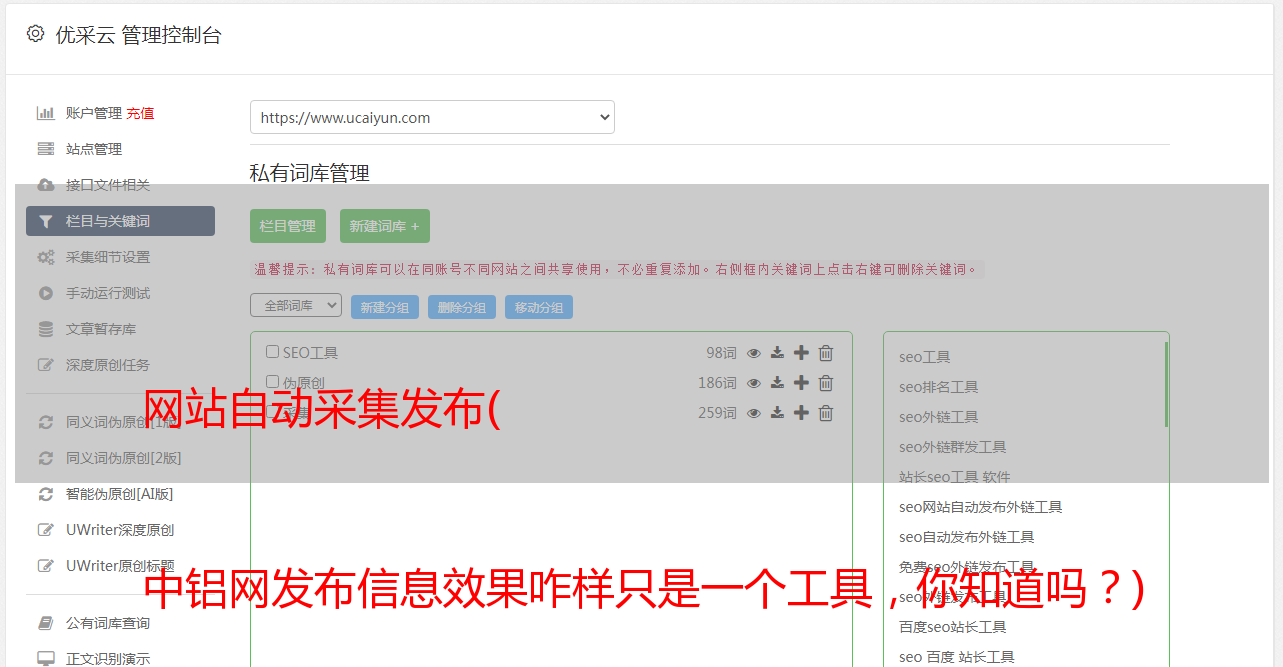This screenshot has height=667, width=1283.
Task: Click the edit icon beside 深度原创任务
Action: click(45, 365)
